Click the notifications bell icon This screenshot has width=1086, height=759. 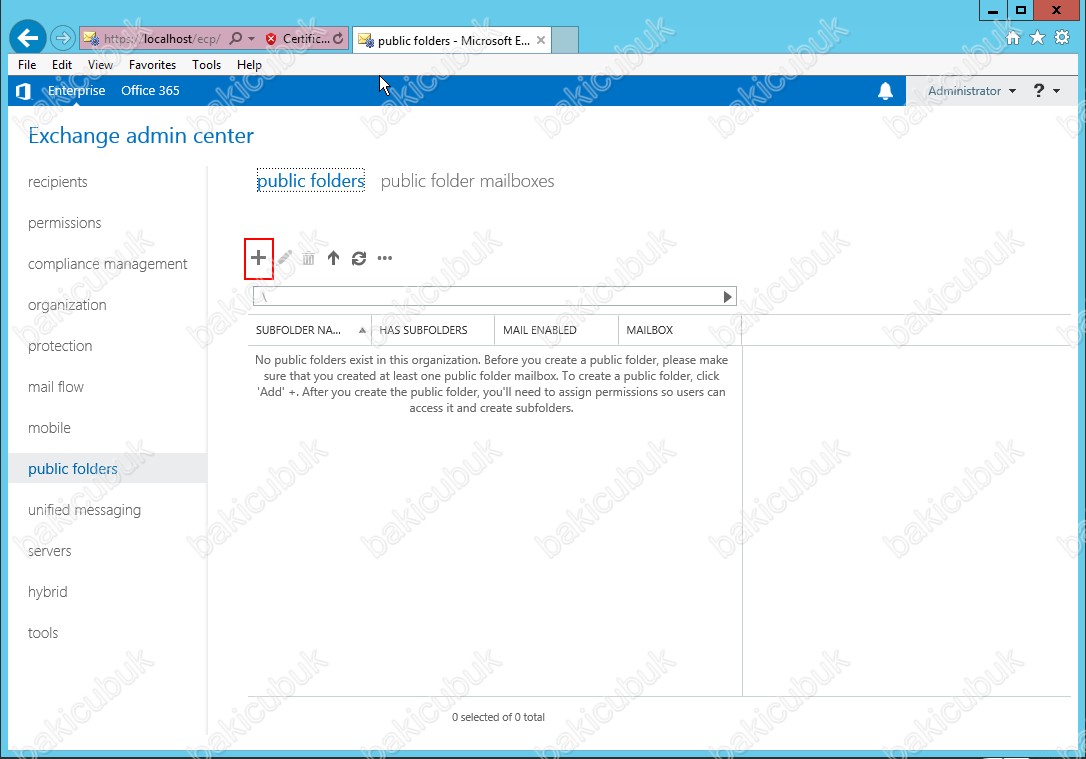tap(885, 91)
